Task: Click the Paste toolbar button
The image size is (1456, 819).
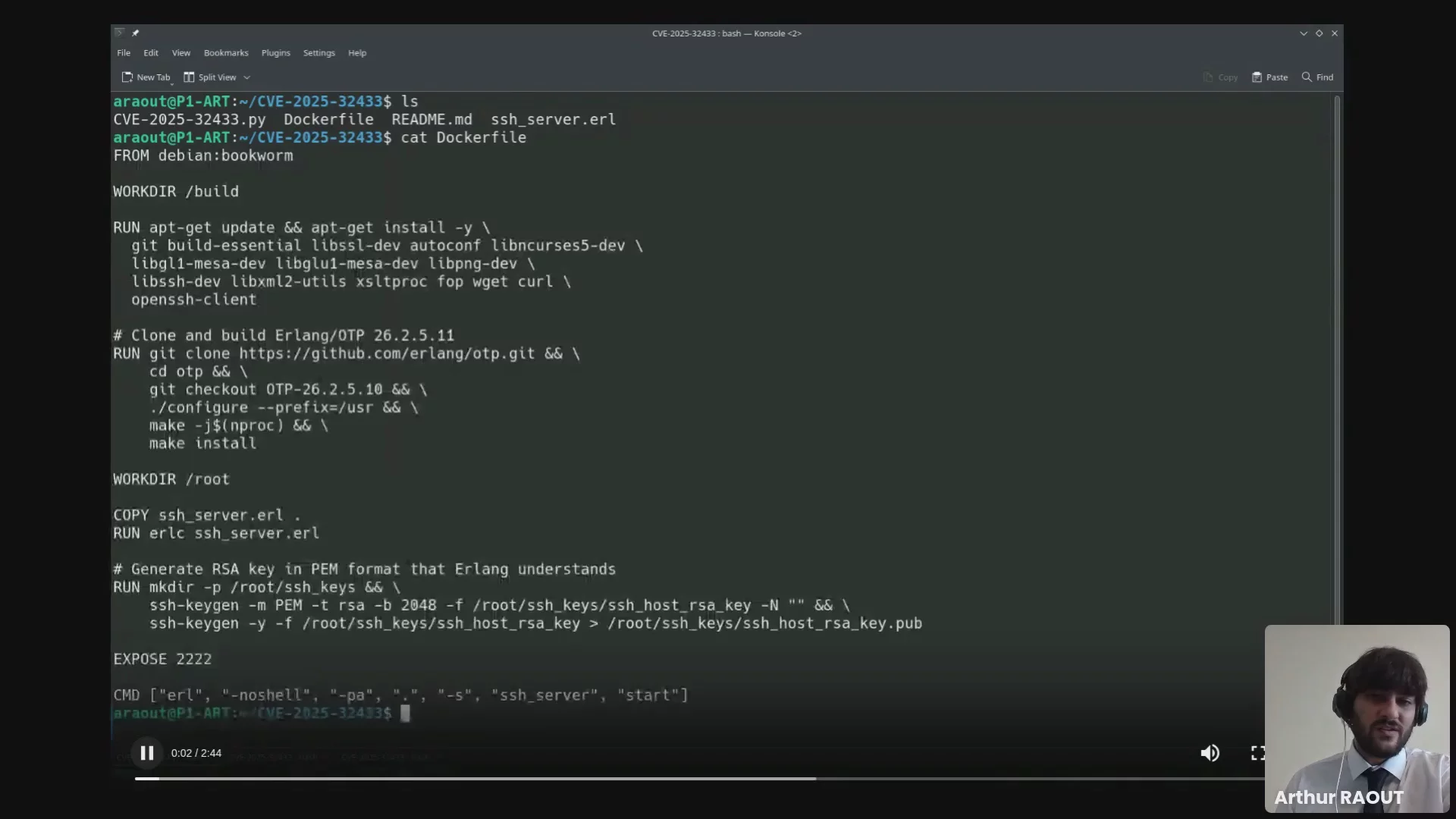Action: tap(1270, 77)
